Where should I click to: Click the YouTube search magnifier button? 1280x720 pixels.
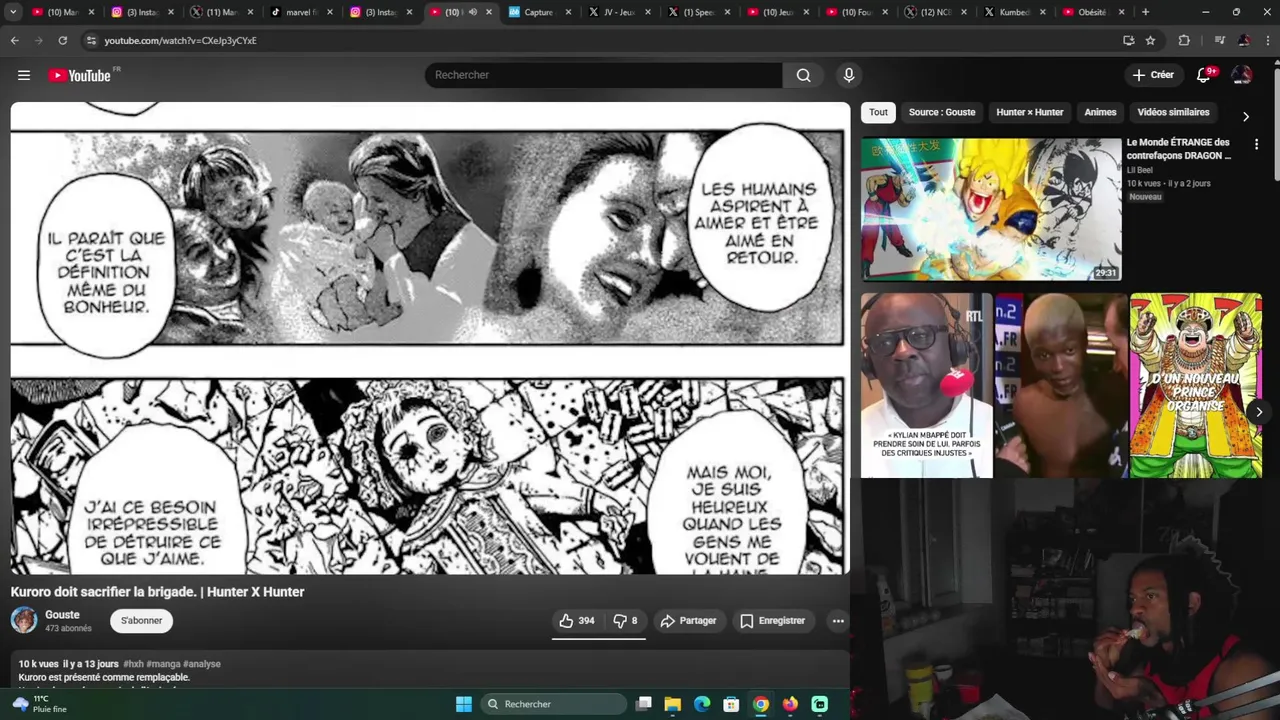(x=803, y=75)
